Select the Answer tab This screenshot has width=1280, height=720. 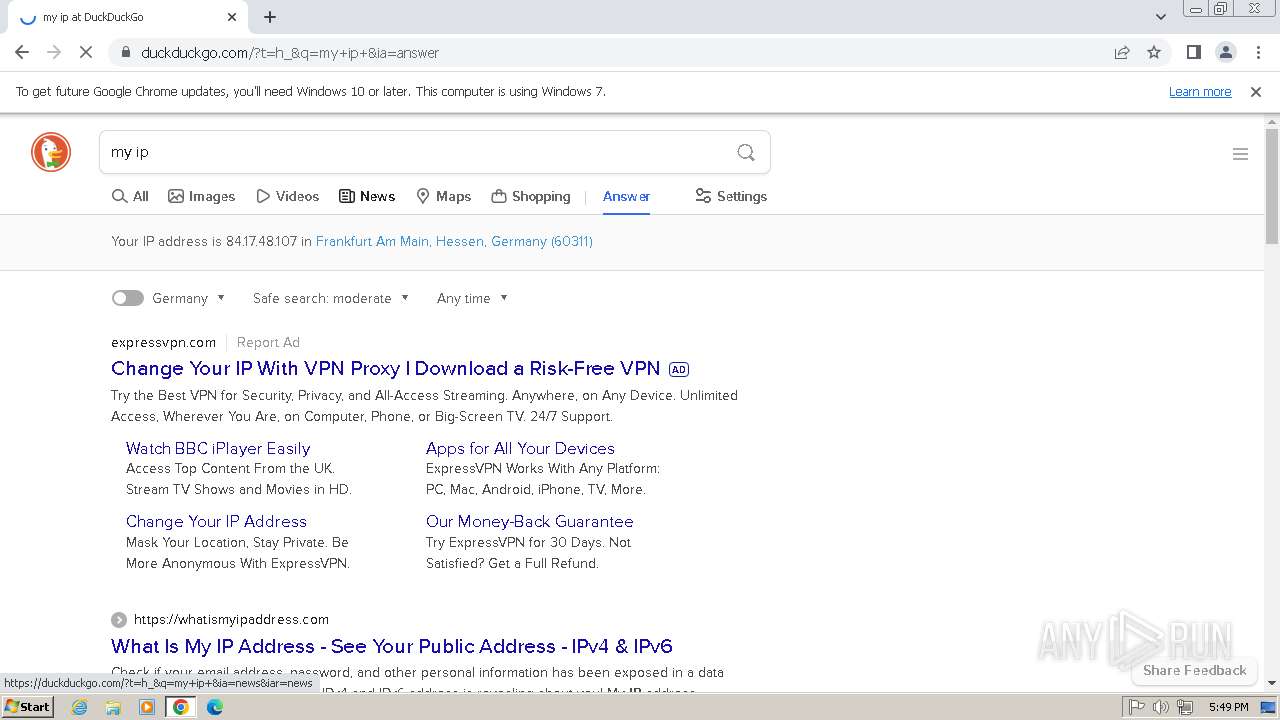point(626,196)
